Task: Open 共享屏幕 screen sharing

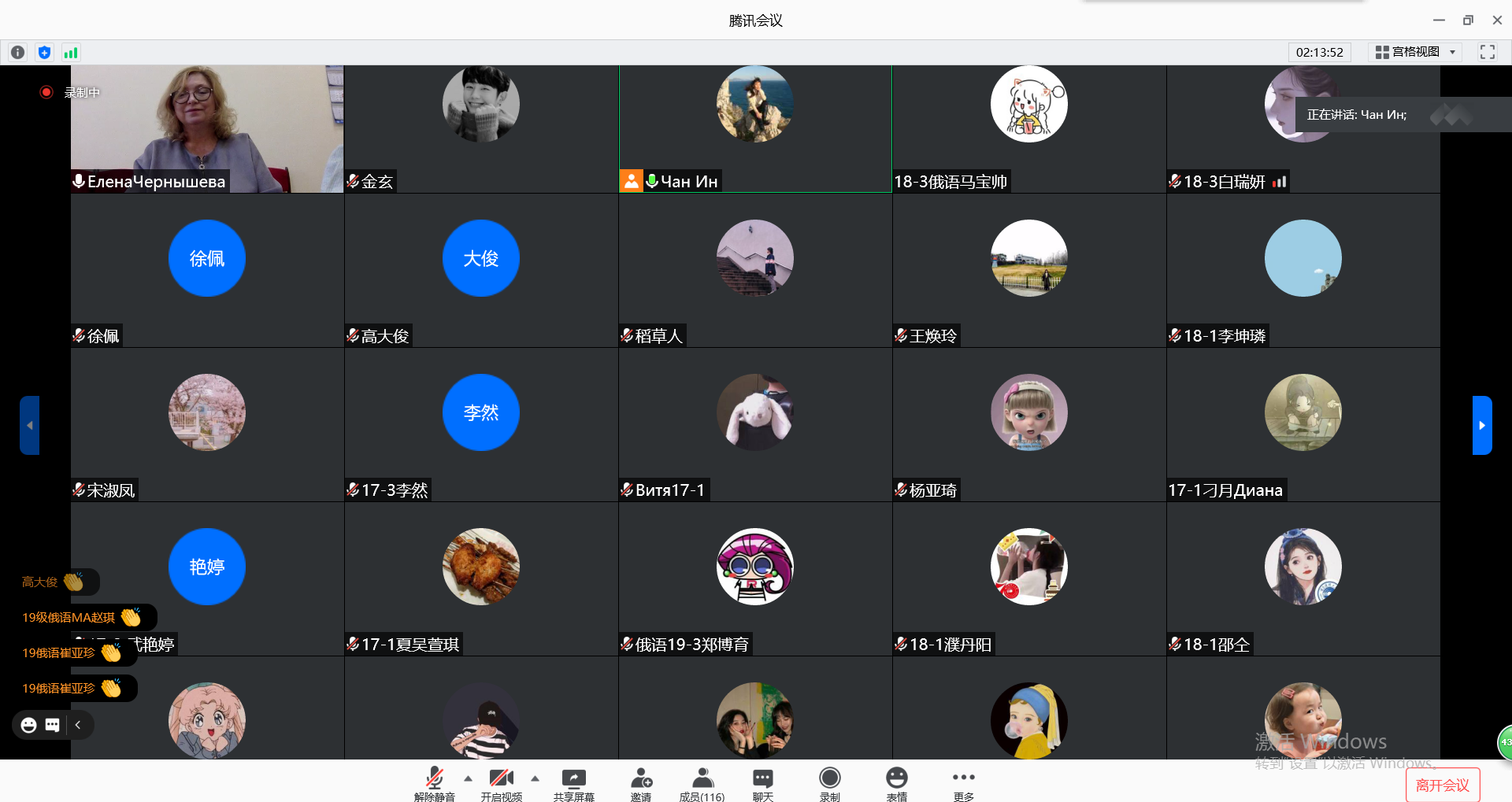Action: 573,783
